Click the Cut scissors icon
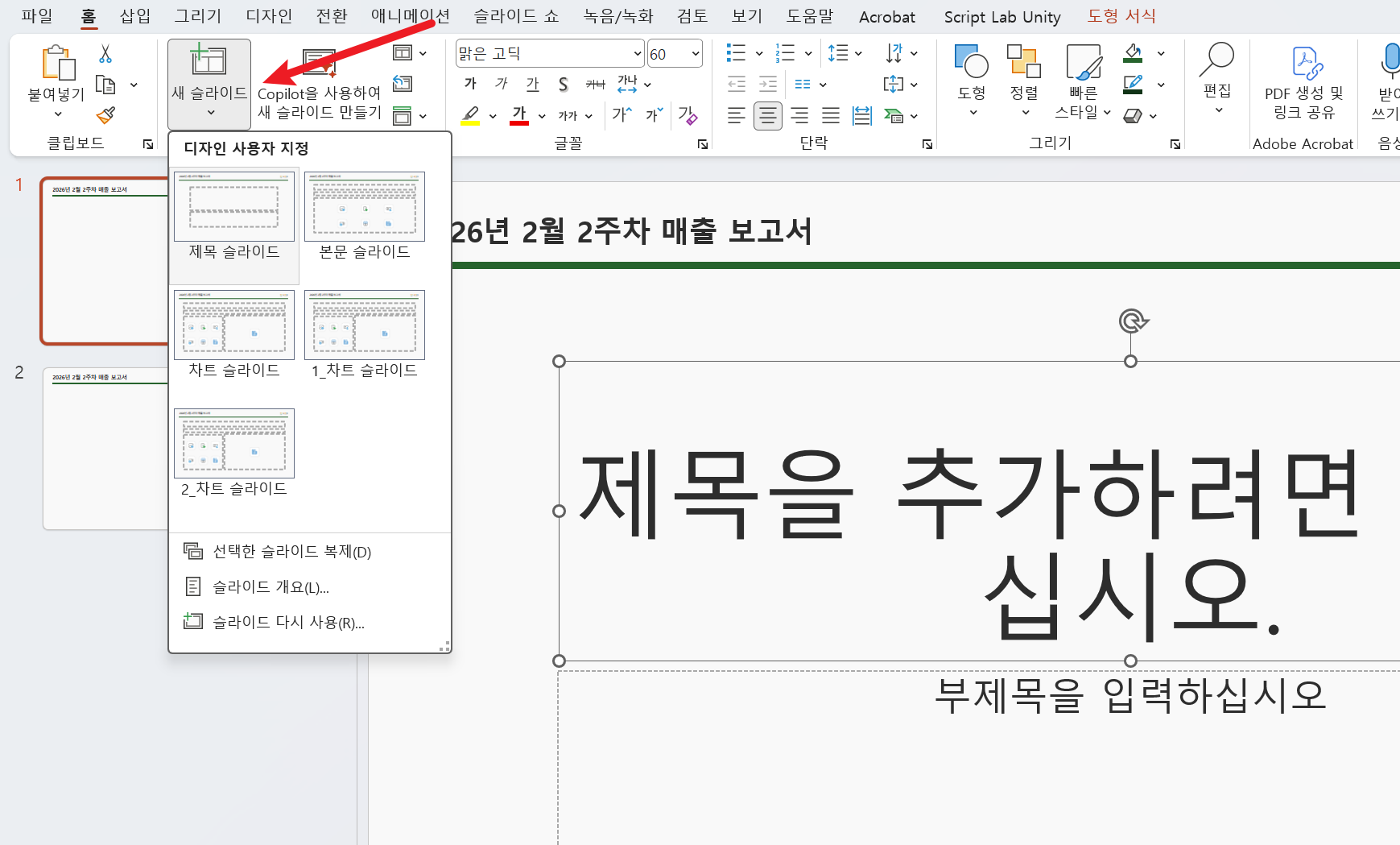 (x=105, y=54)
